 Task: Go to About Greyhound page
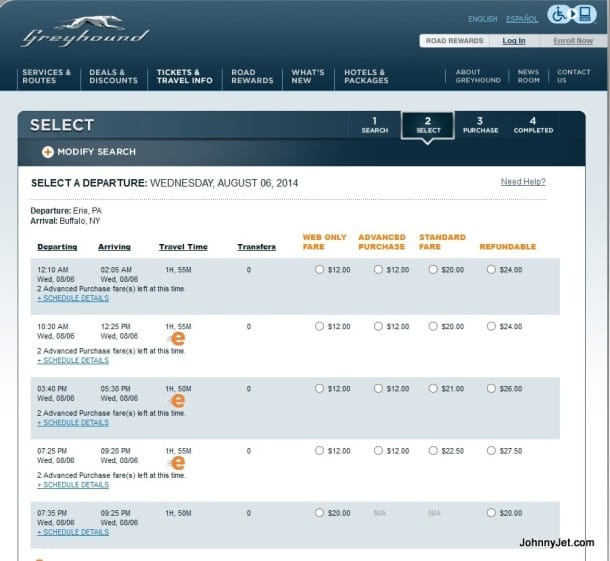478,76
